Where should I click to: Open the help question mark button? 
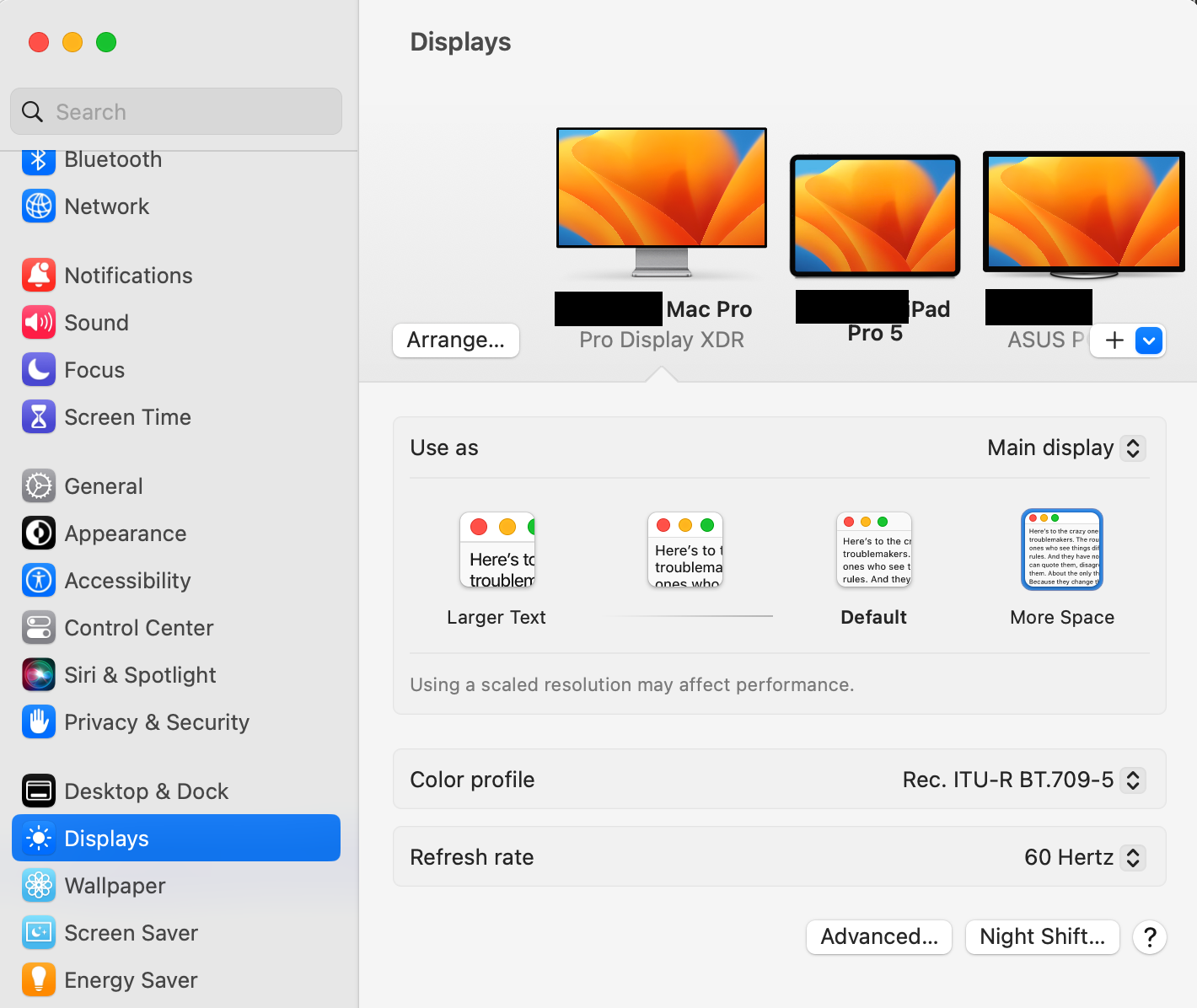coord(1150,937)
